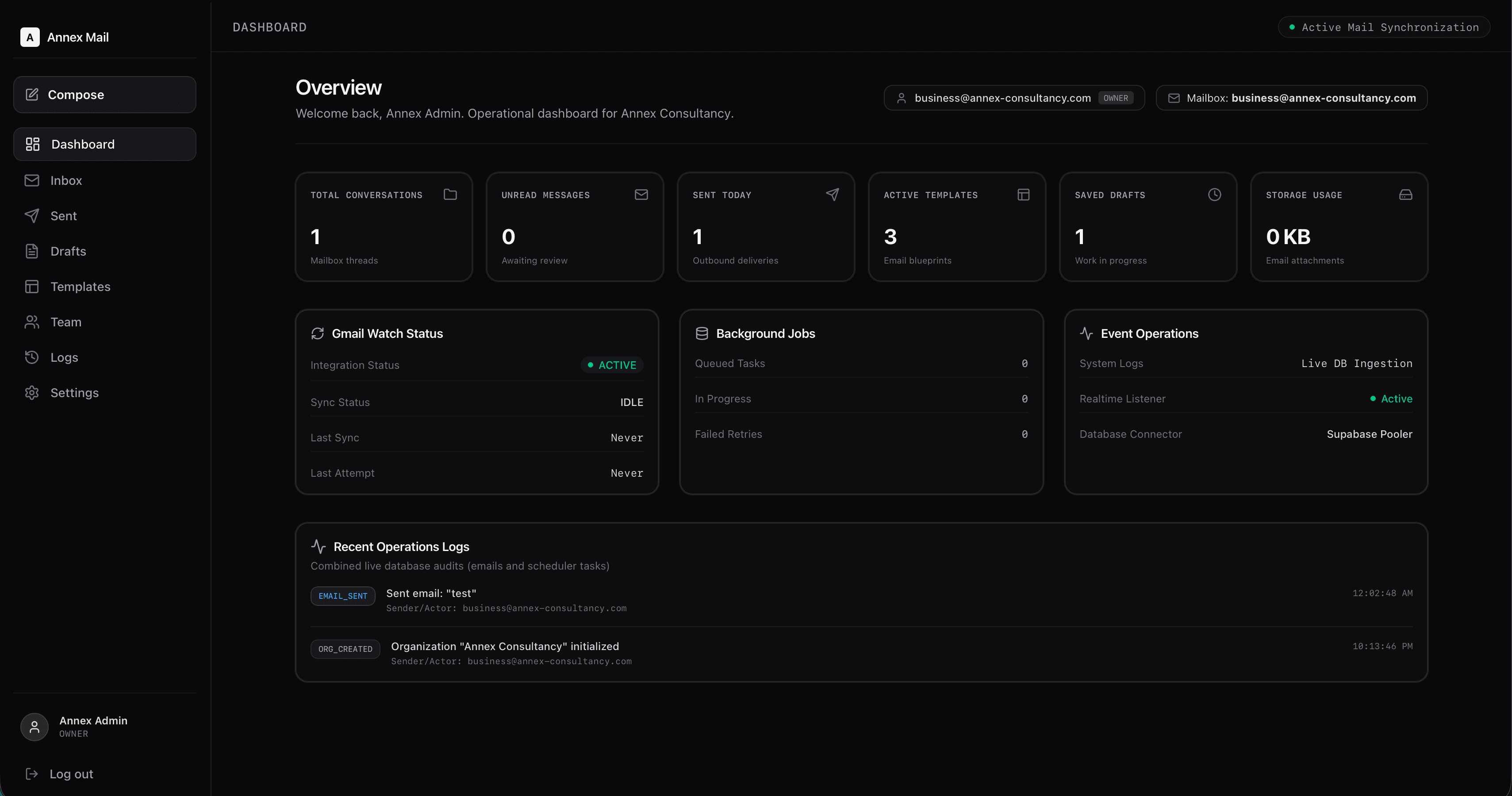This screenshot has width=1512, height=796.
Task: Click the ACTIVE integration status badge
Action: (612, 365)
